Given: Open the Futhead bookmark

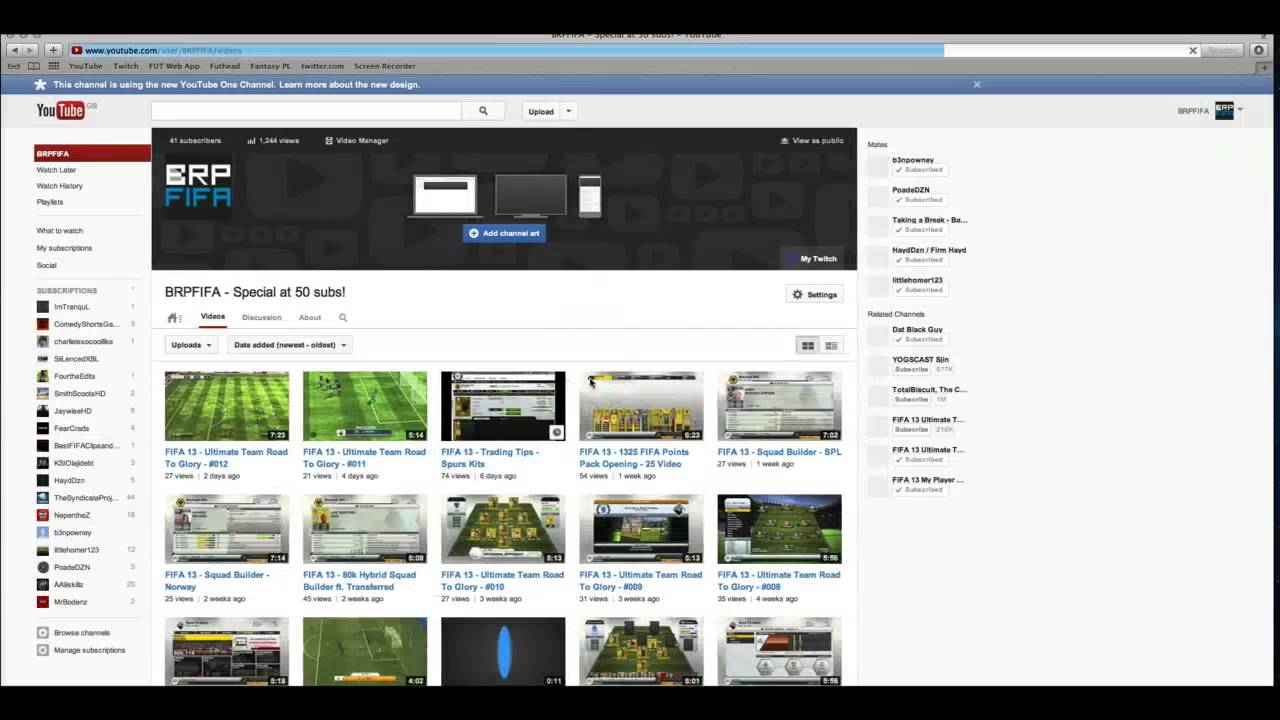Looking at the screenshot, I should tap(225, 66).
